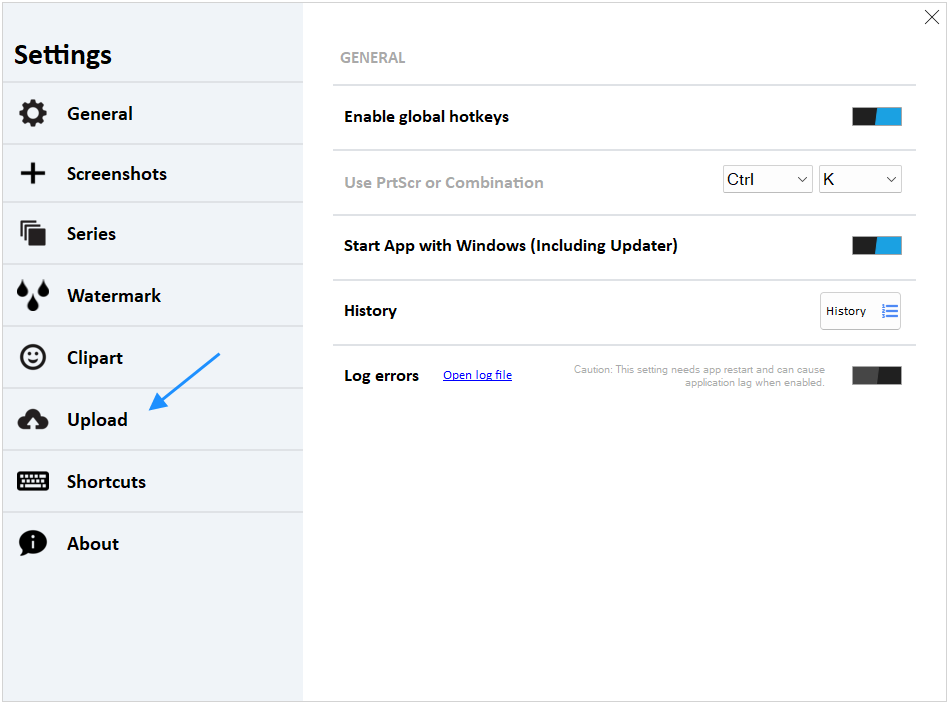Click the General gear icon

point(33,113)
